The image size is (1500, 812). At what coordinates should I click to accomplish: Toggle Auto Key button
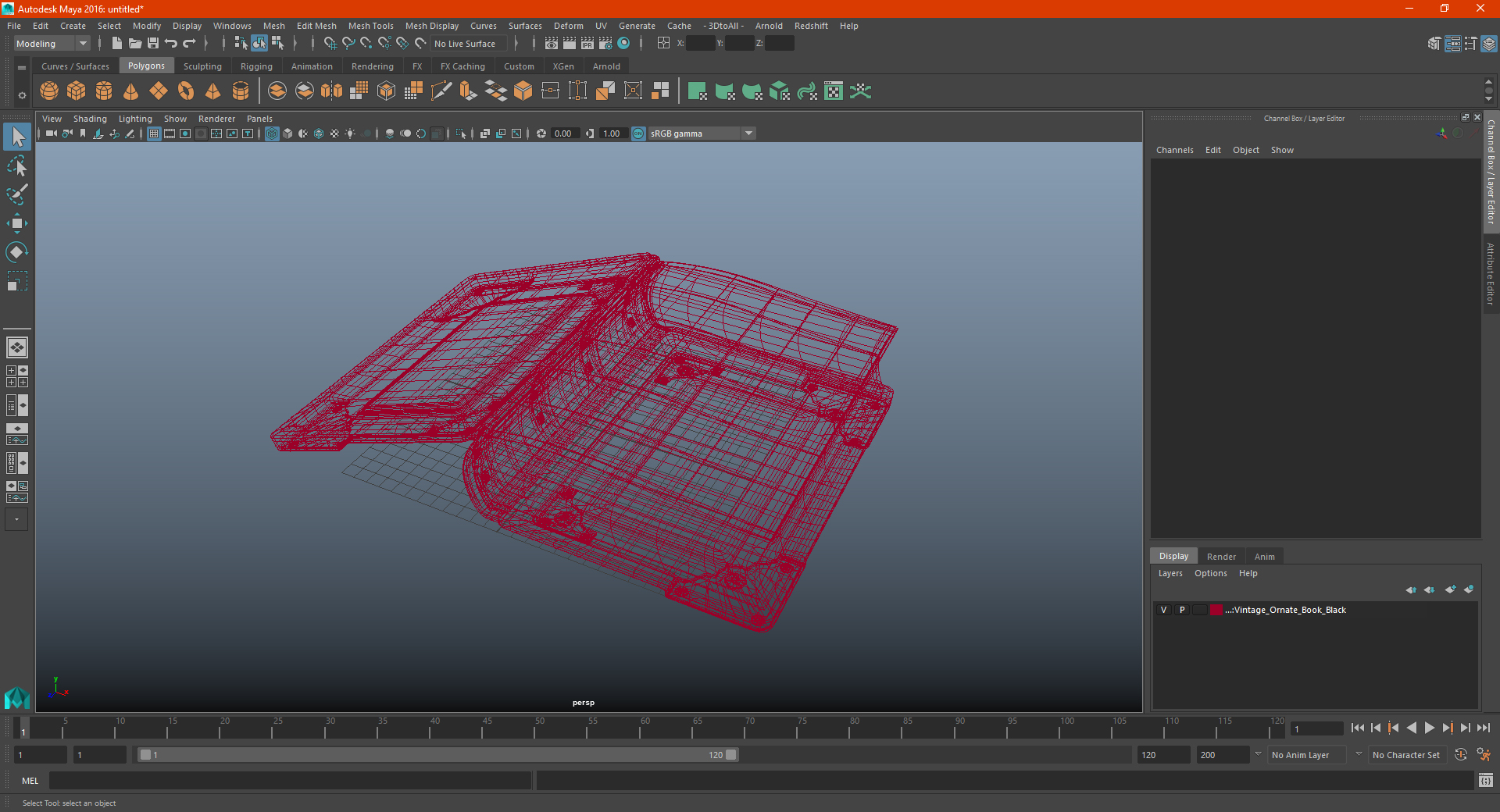tap(1460, 755)
